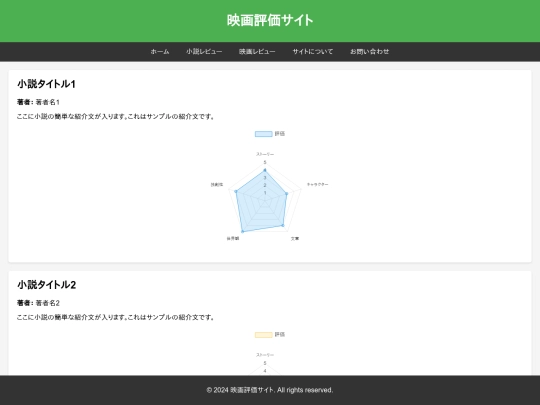Click the ストーリー axis label in 小説タイトル2 chart
The width and height of the screenshot is (540, 405).
[265, 355]
